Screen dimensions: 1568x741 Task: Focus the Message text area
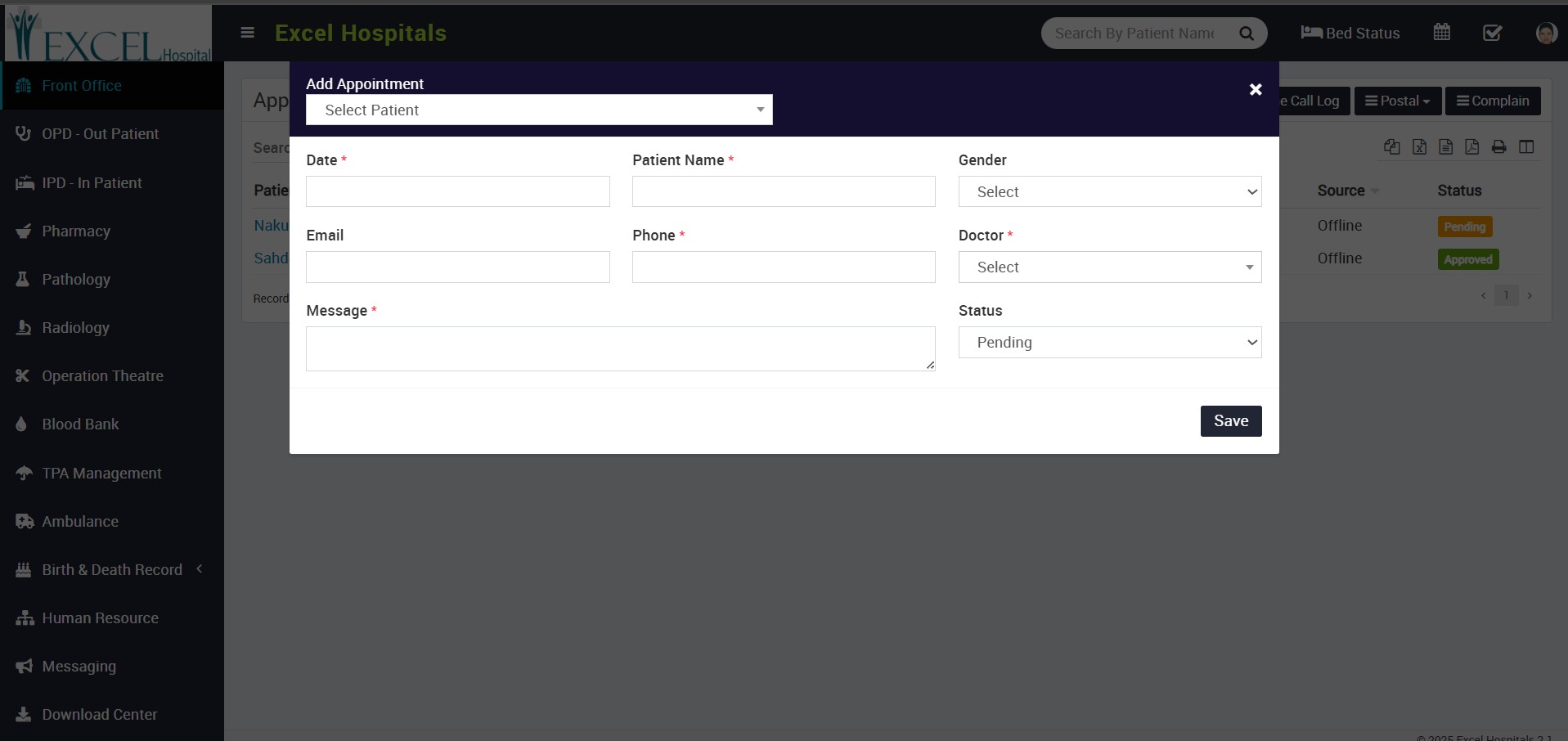[x=621, y=349]
